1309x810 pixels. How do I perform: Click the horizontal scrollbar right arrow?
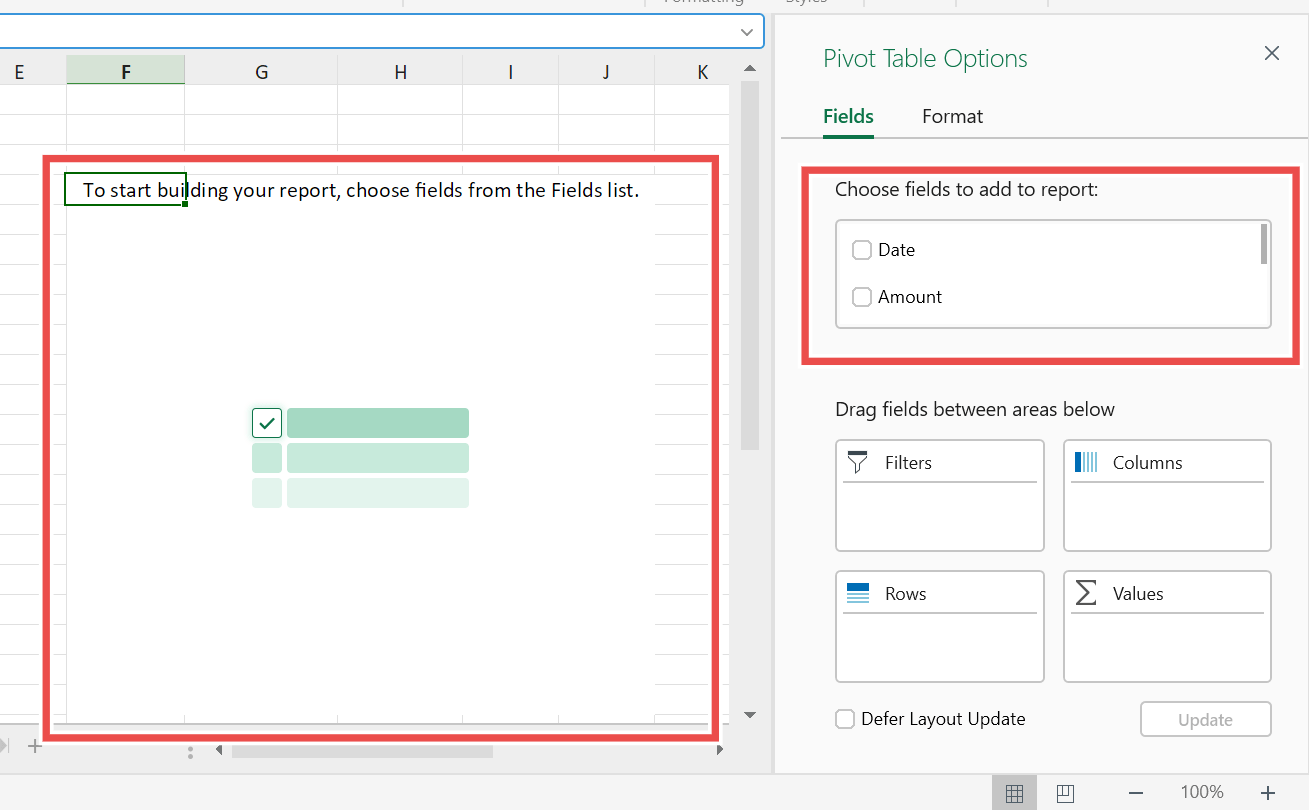click(x=720, y=750)
